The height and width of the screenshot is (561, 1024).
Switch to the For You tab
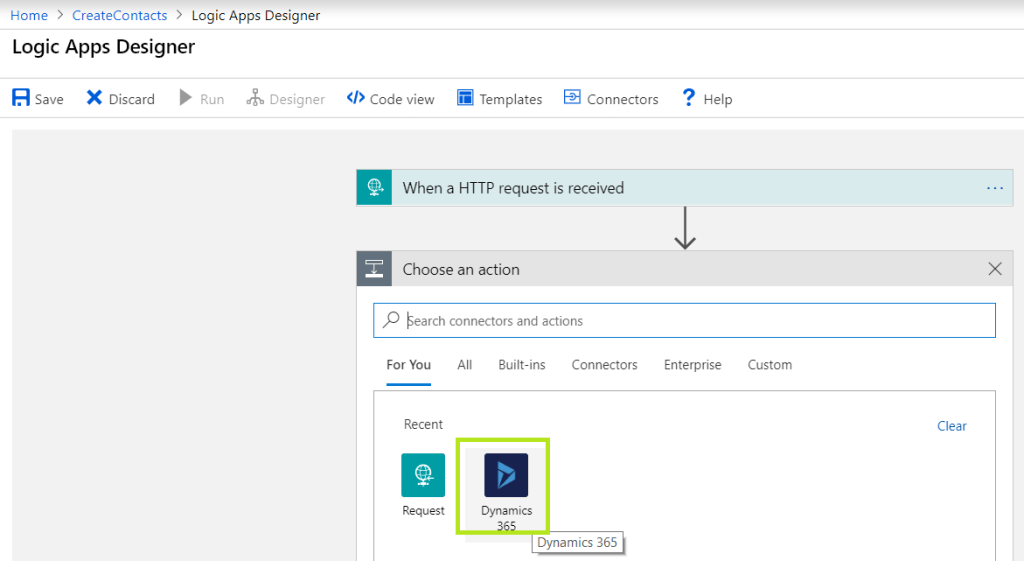409,364
